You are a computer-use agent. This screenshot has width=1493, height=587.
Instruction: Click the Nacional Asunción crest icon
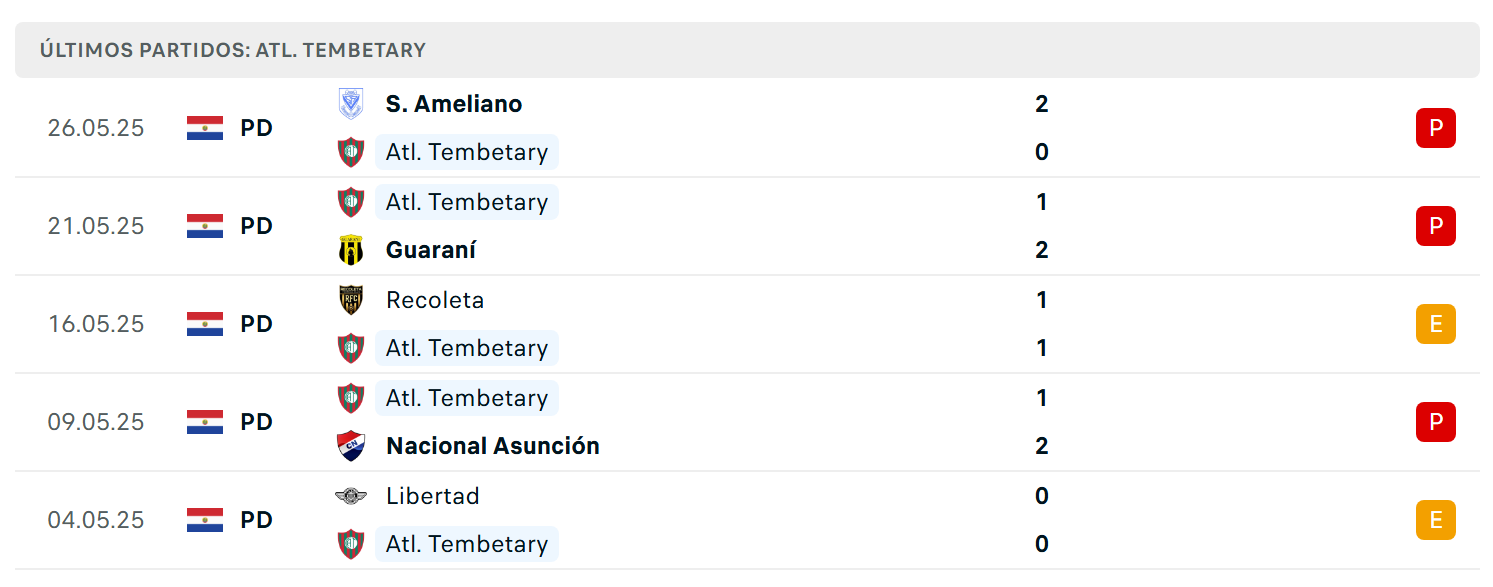(x=351, y=446)
